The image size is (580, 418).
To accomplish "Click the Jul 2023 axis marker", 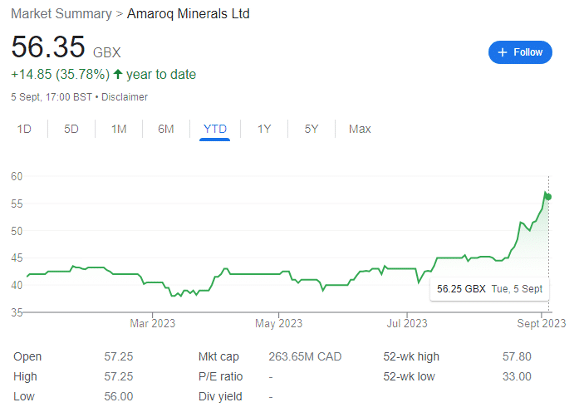I will 407,323.
